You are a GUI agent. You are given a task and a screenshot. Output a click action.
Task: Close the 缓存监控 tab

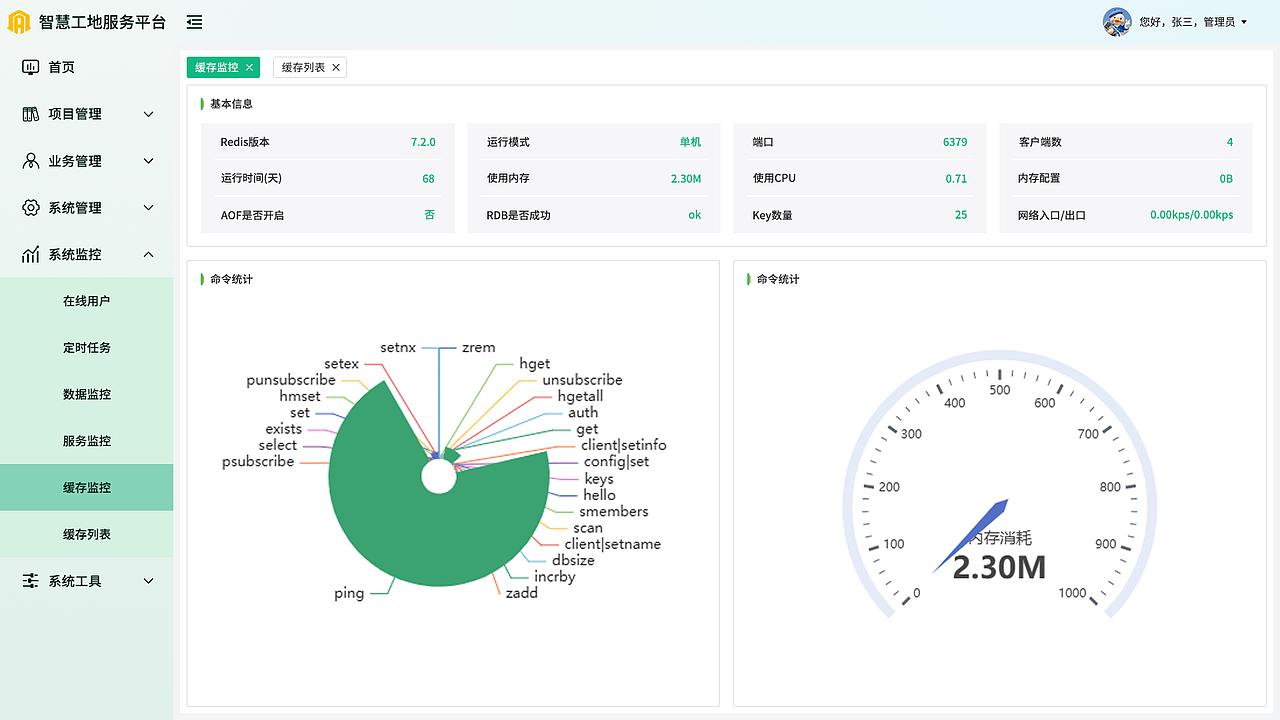249,67
